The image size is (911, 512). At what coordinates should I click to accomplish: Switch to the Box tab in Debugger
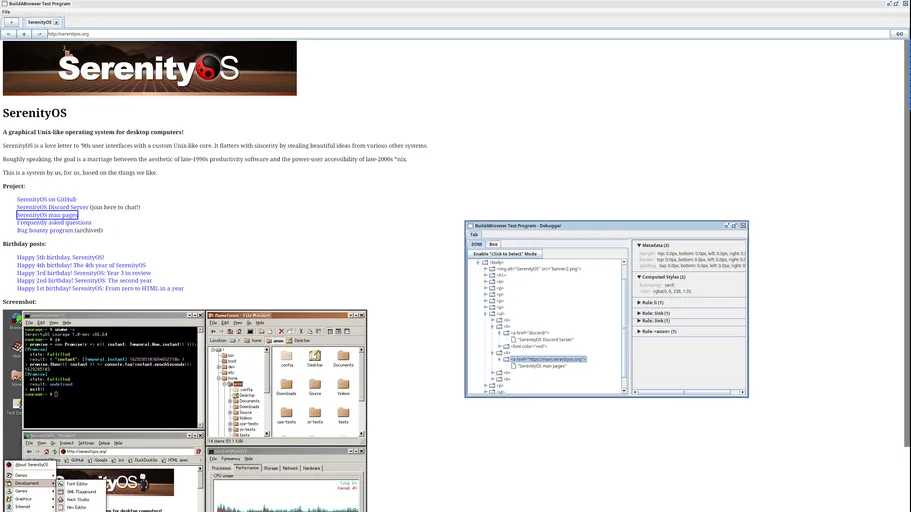[x=493, y=244]
